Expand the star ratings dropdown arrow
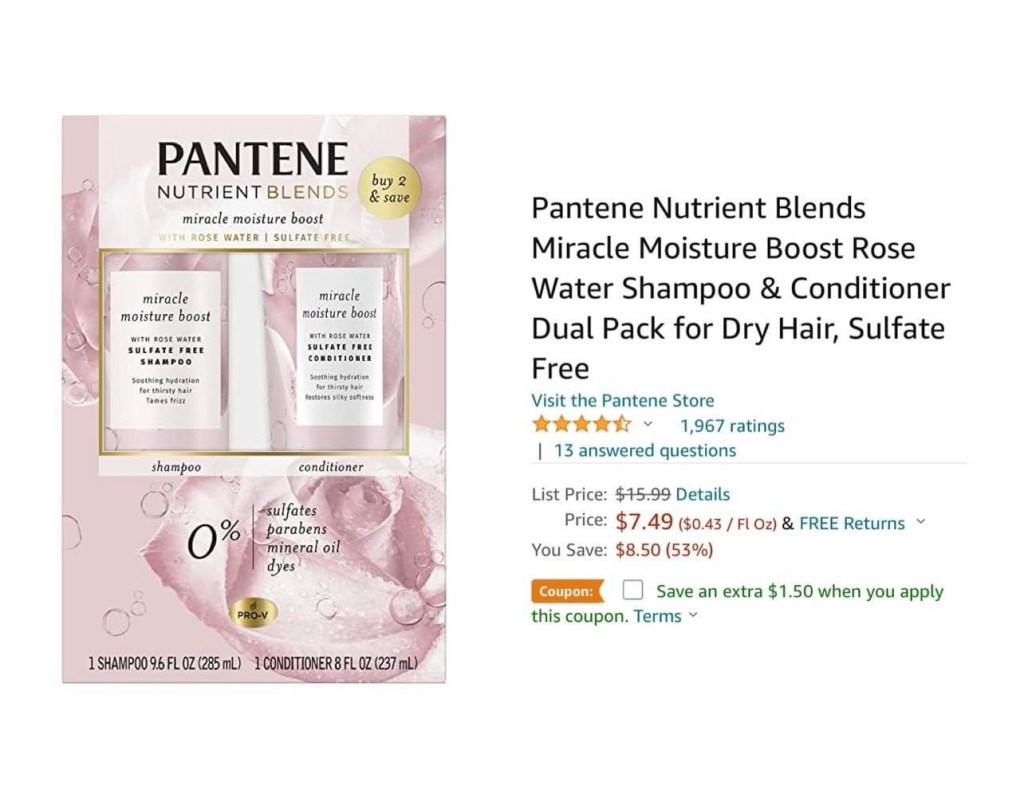The height and width of the screenshot is (789, 1024). tap(647, 425)
